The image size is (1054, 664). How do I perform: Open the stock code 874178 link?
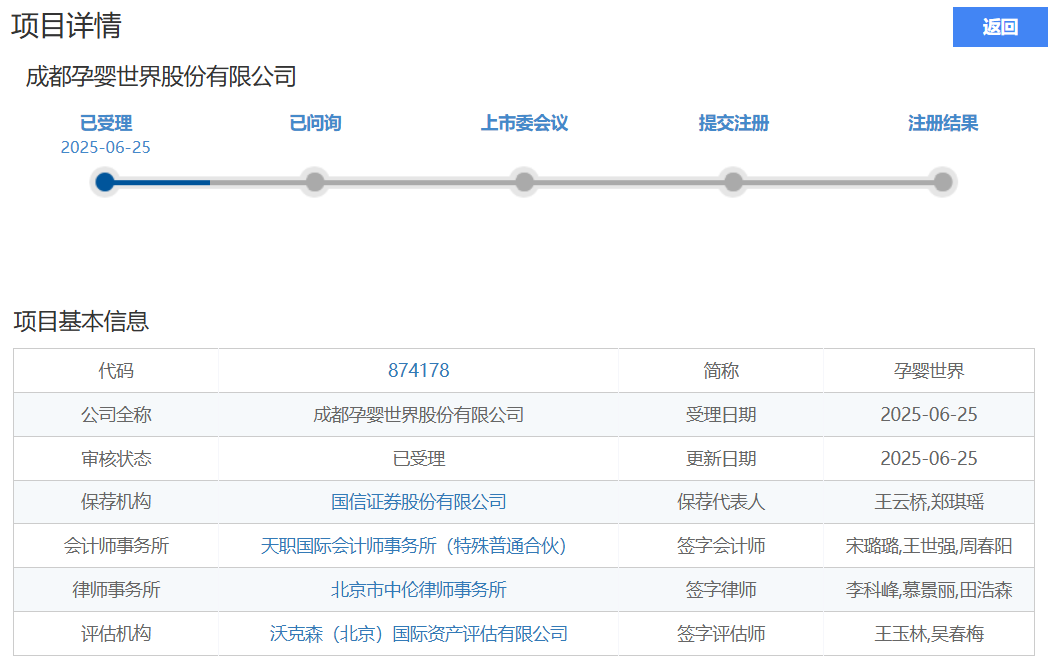click(418, 371)
